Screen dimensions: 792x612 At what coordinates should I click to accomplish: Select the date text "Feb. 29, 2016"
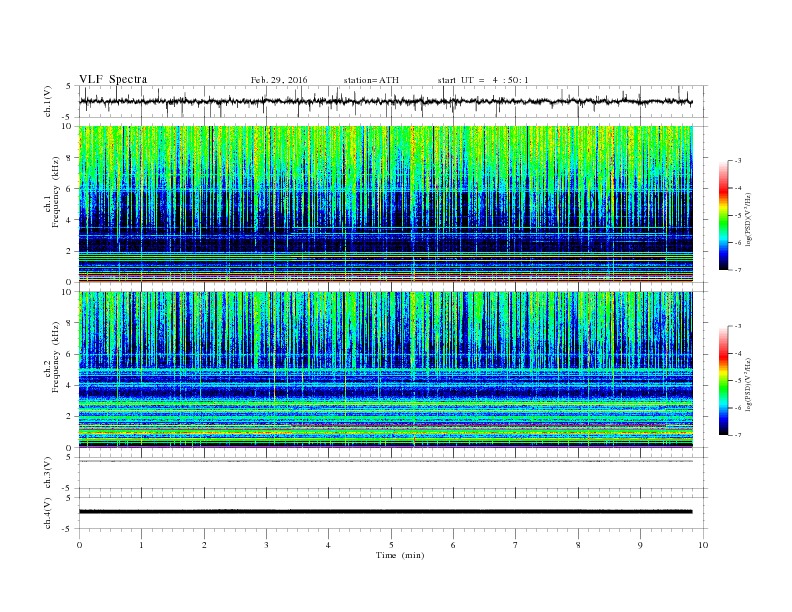click(x=279, y=80)
